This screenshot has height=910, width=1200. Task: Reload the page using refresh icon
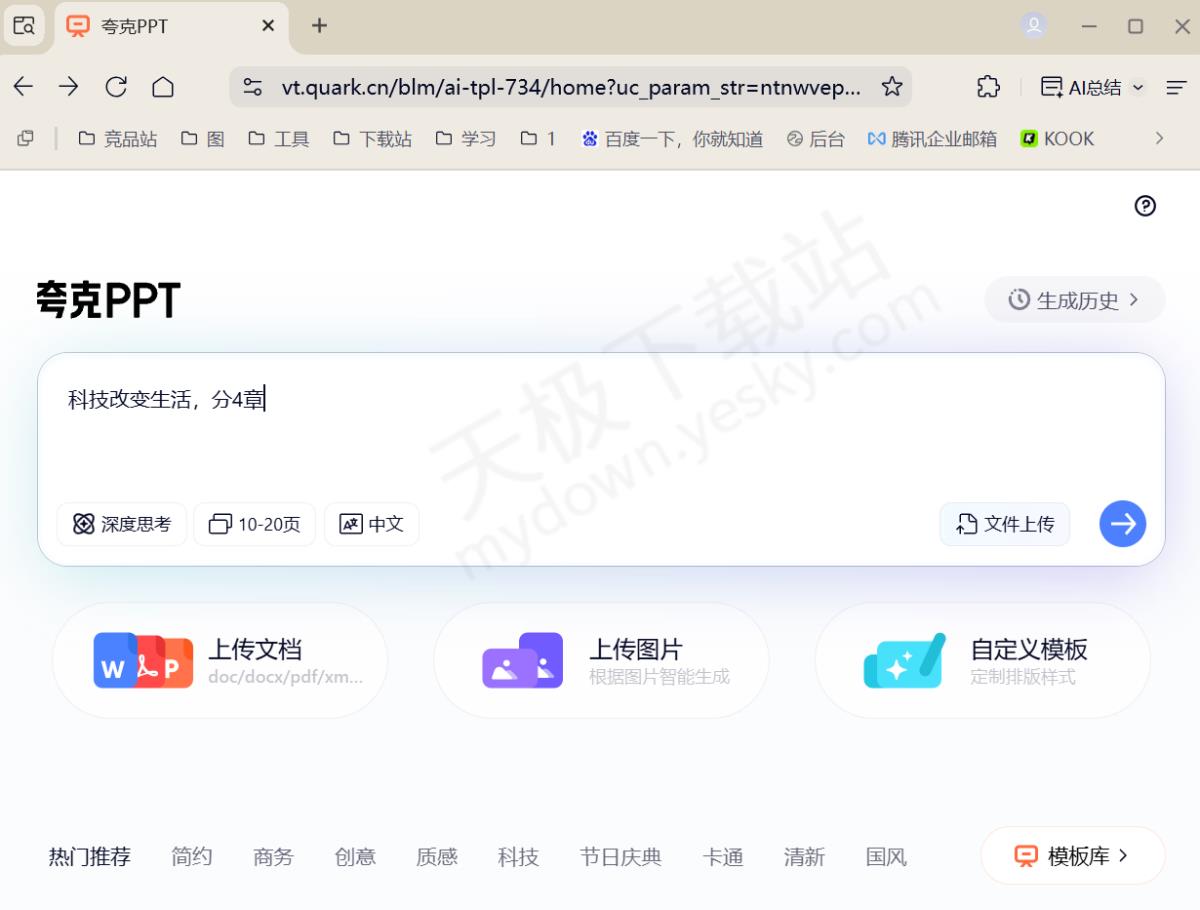click(116, 87)
